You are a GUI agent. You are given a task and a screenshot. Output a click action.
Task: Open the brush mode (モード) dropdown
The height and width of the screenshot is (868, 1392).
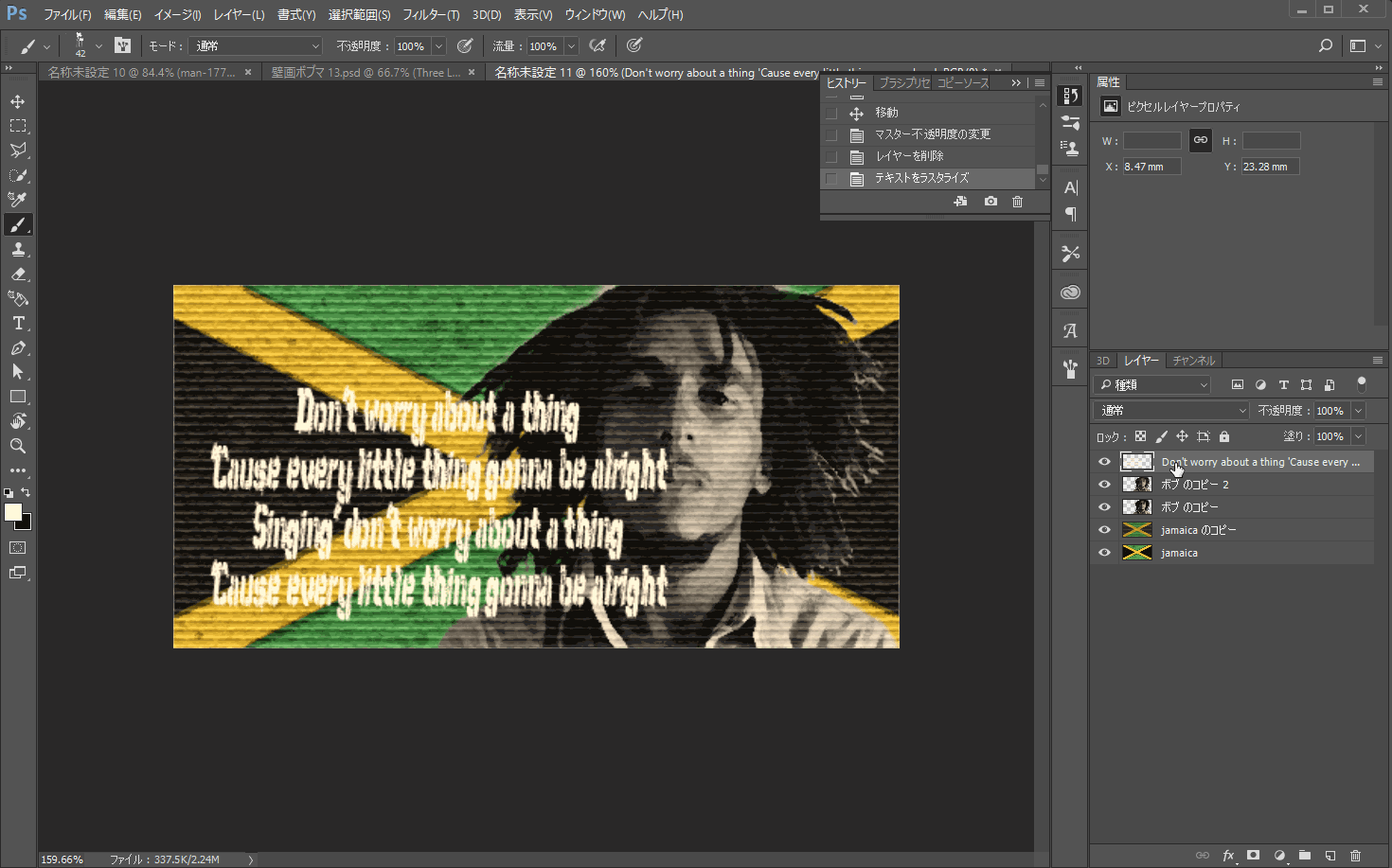click(257, 45)
